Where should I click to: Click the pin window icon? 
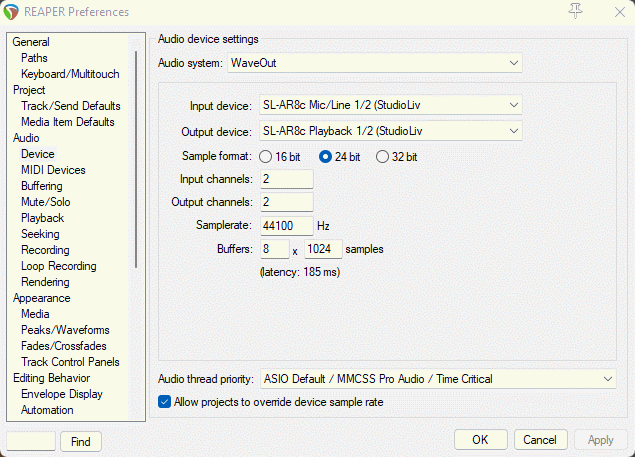point(575,11)
